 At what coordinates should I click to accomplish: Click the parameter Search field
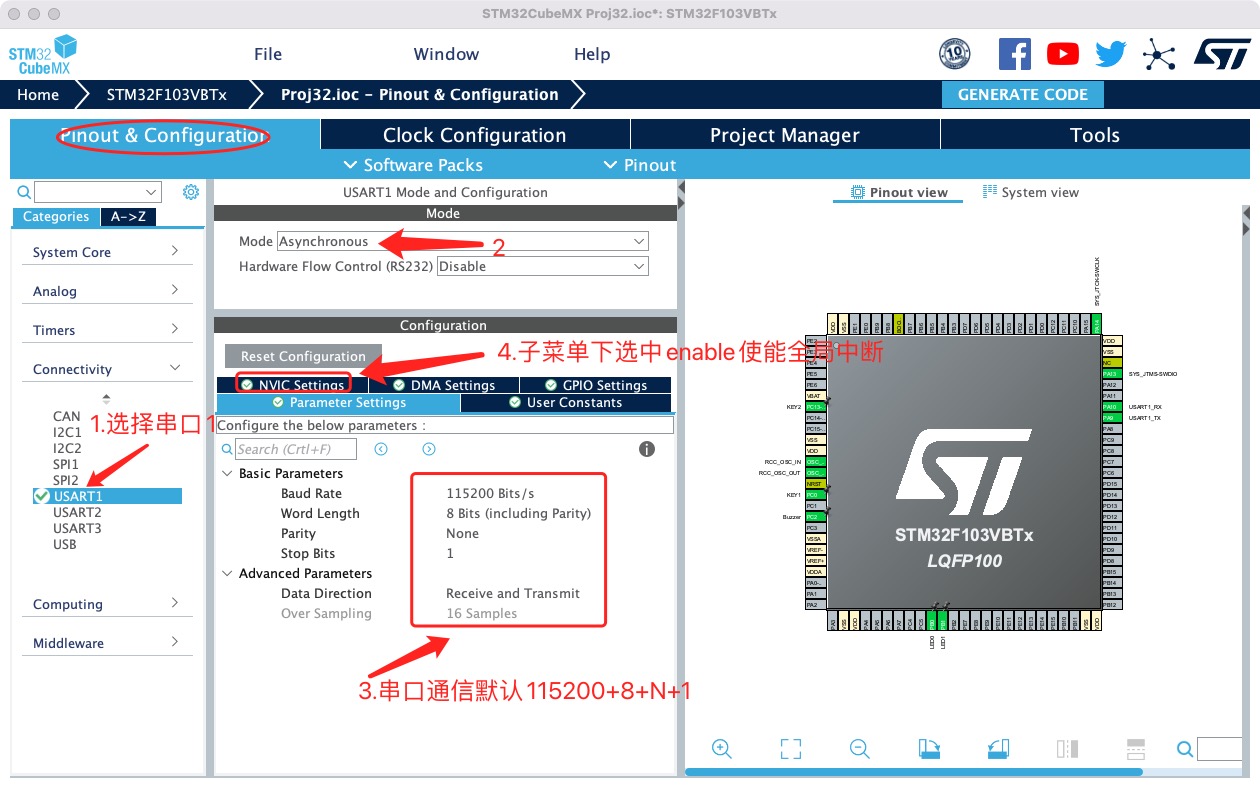(296, 449)
